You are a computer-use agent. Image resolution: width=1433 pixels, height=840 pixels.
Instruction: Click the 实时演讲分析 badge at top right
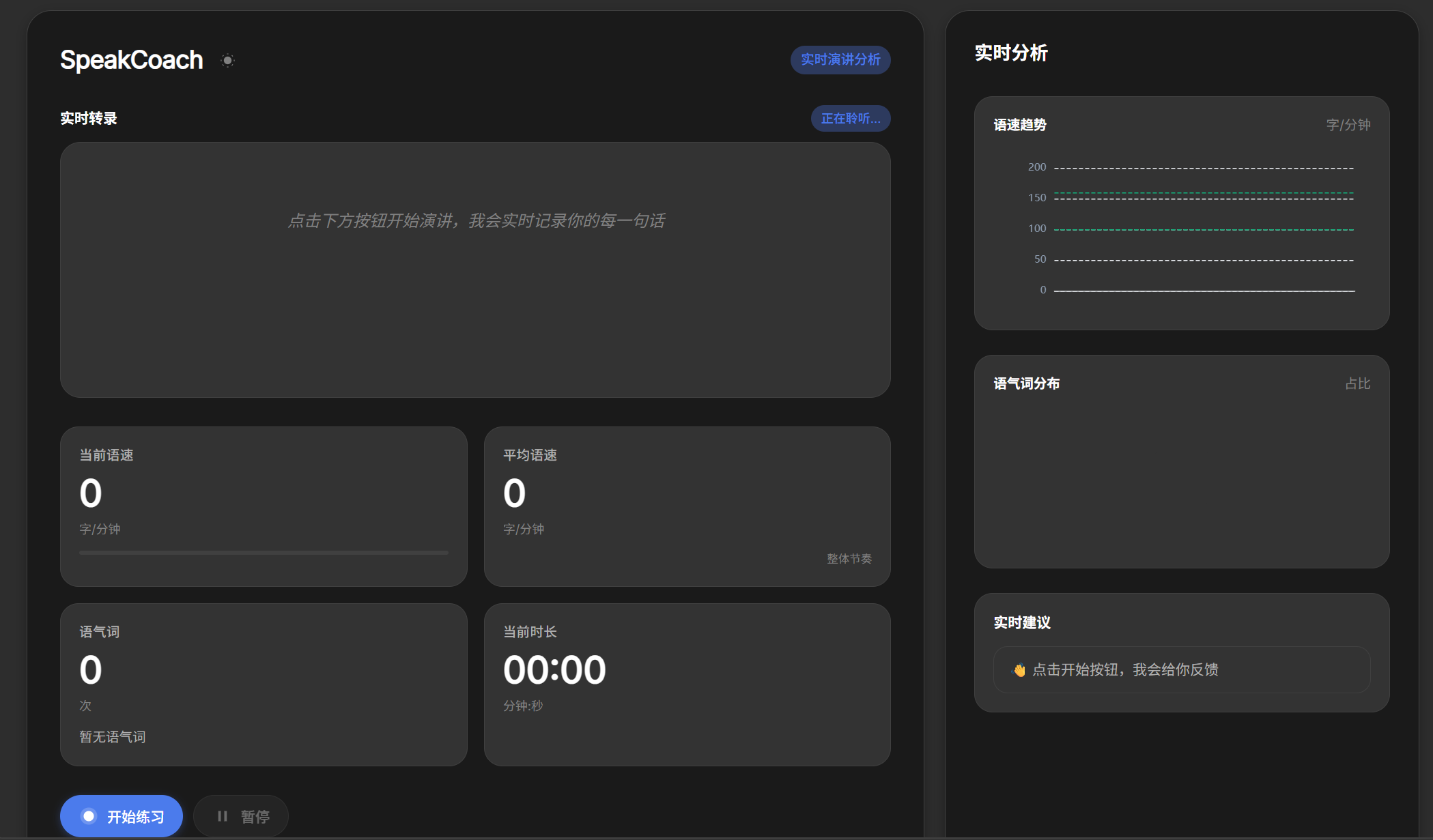840,60
